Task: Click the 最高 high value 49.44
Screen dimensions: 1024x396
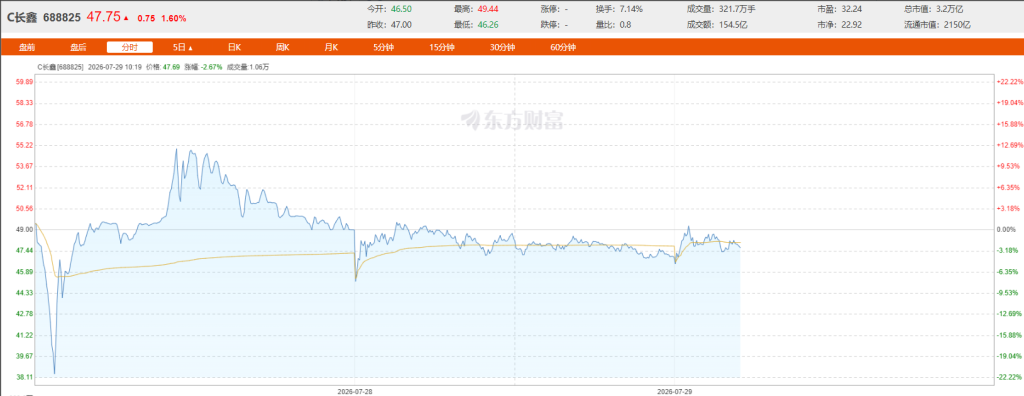Action: coord(489,9)
